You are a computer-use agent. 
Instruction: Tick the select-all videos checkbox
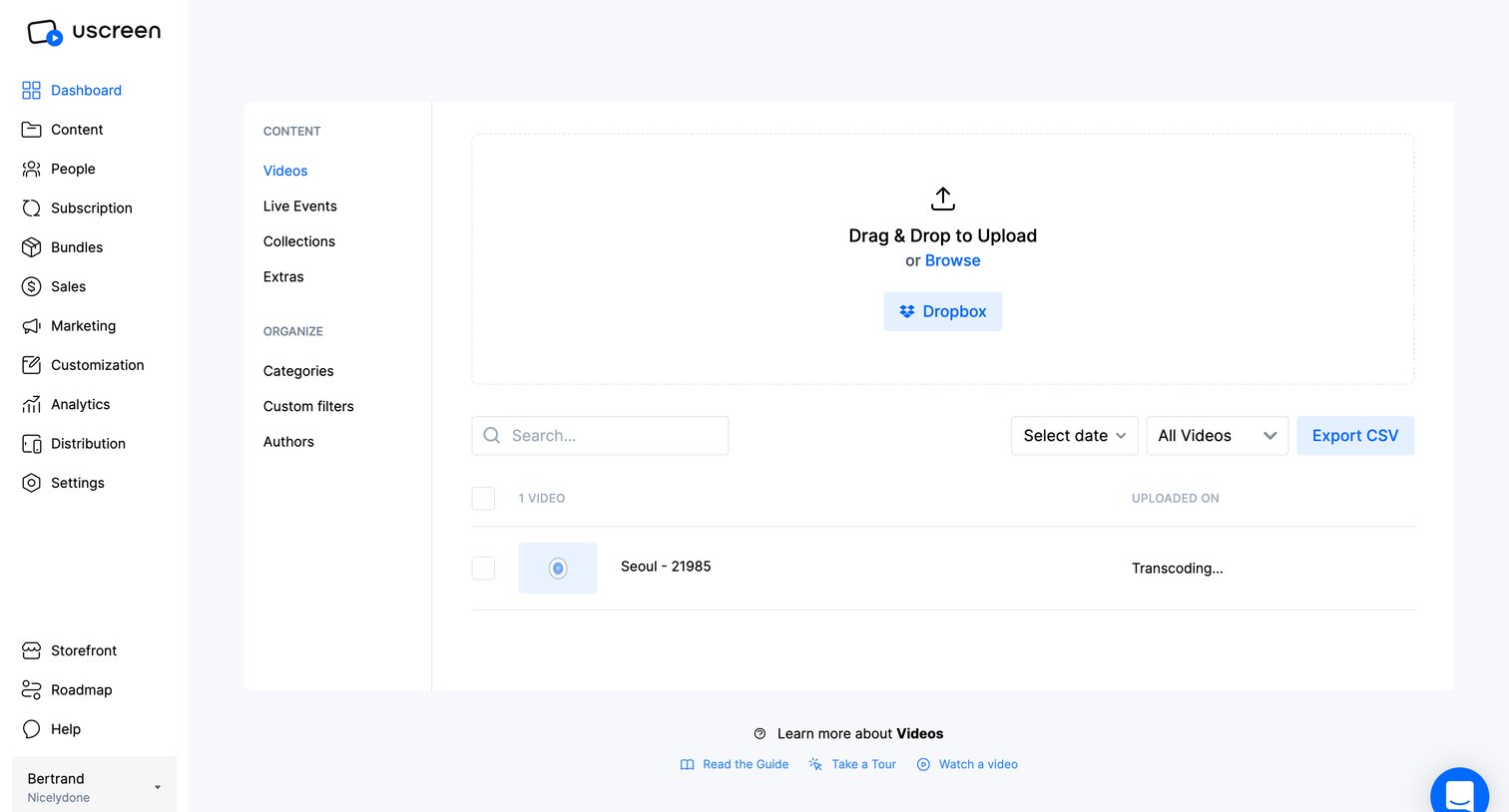pyautogui.click(x=483, y=498)
